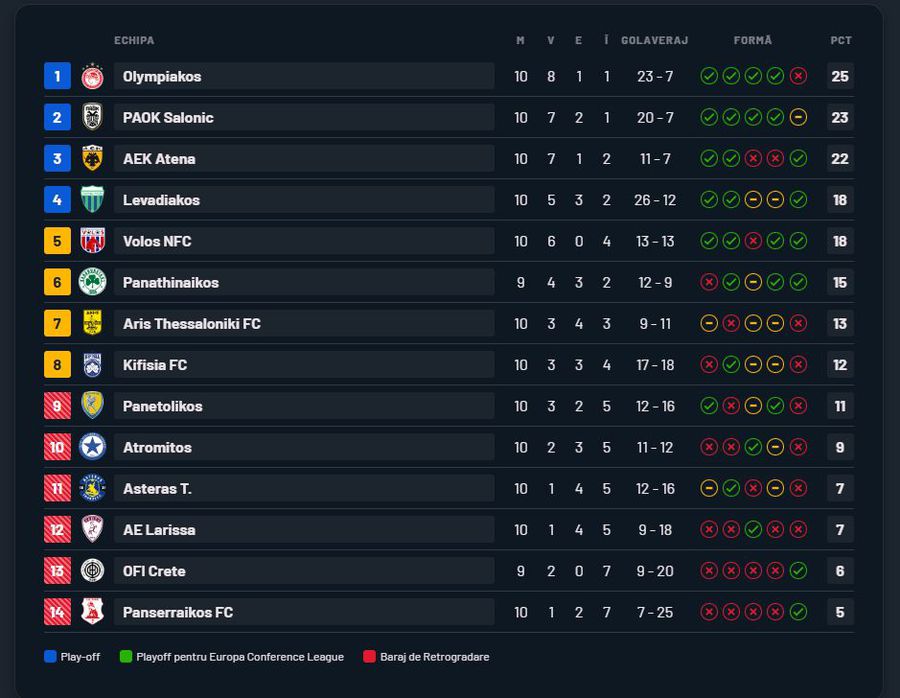
Task: Click the Panetolikos club badge
Action: 92,406
